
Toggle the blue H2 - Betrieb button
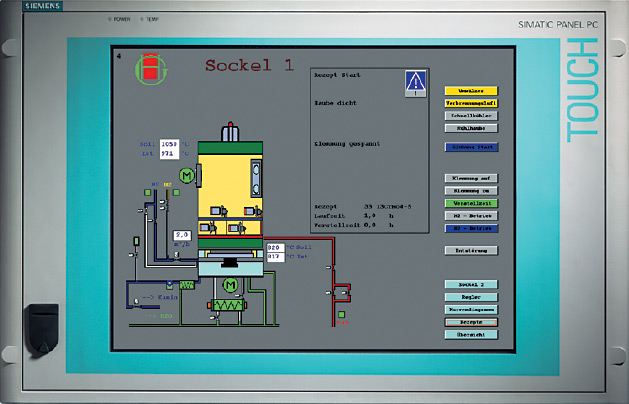[x=470, y=228]
